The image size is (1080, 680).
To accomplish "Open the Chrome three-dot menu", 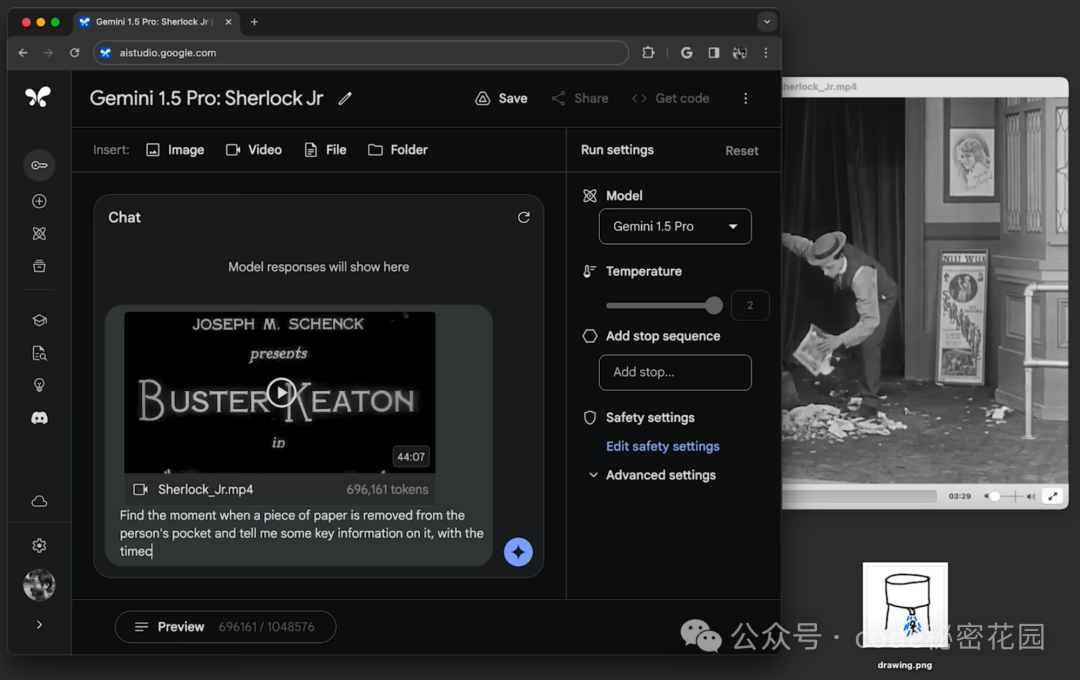I will click(765, 52).
